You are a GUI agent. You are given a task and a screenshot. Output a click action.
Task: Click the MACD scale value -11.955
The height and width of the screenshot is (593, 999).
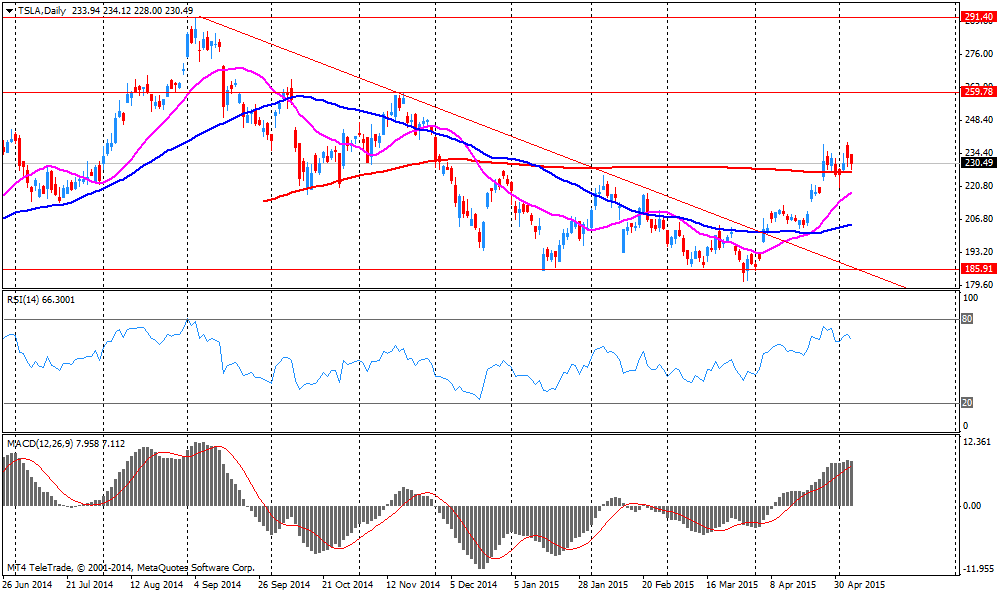pos(979,568)
